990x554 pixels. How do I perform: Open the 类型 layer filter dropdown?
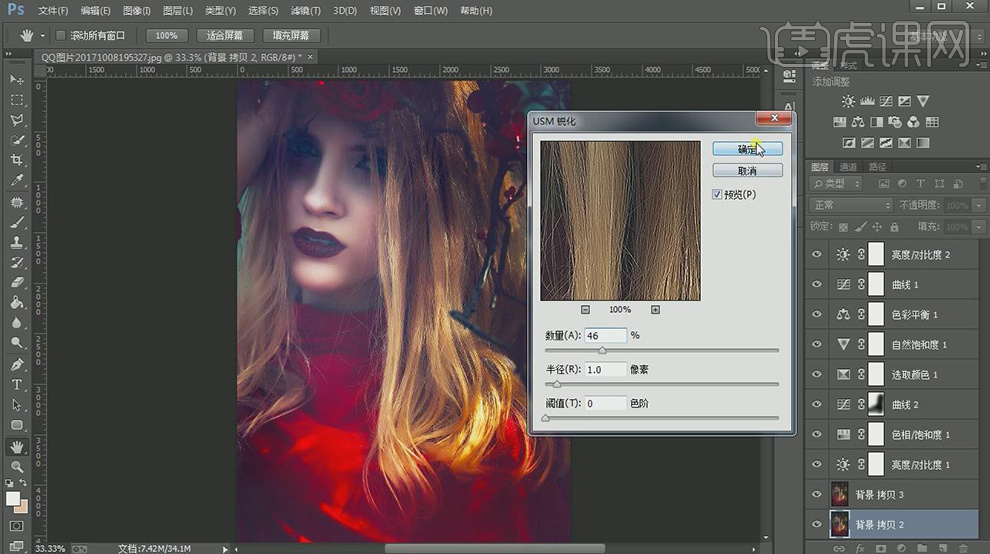pos(836,184)
